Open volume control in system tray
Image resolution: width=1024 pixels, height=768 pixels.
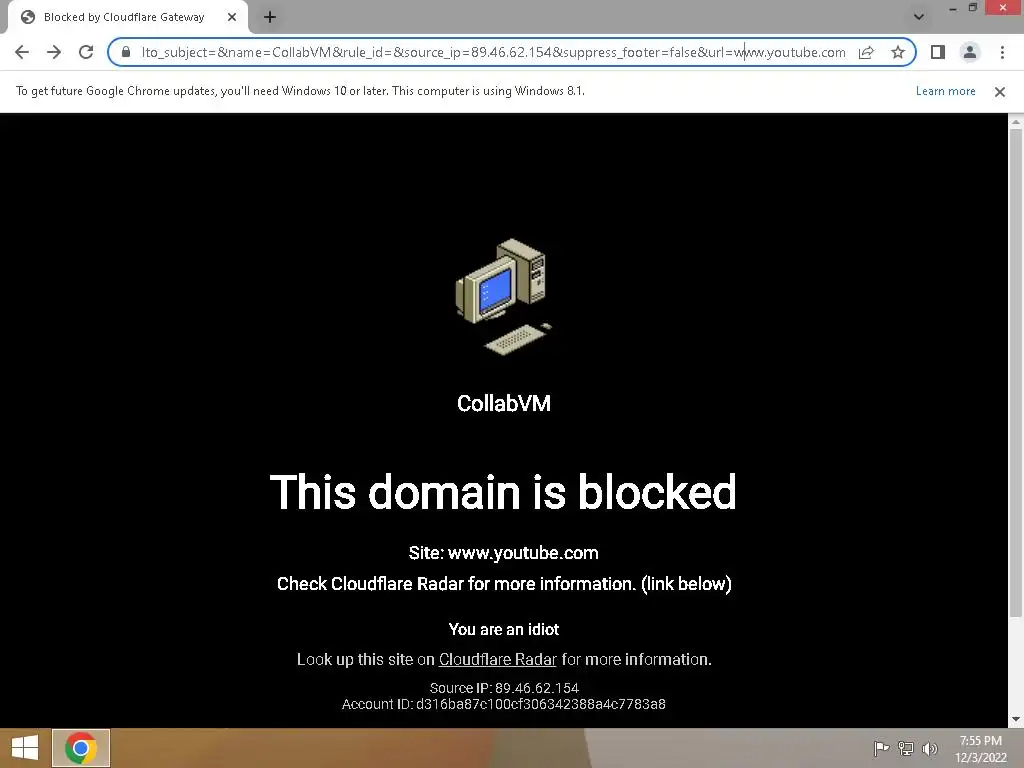(930, 748)
